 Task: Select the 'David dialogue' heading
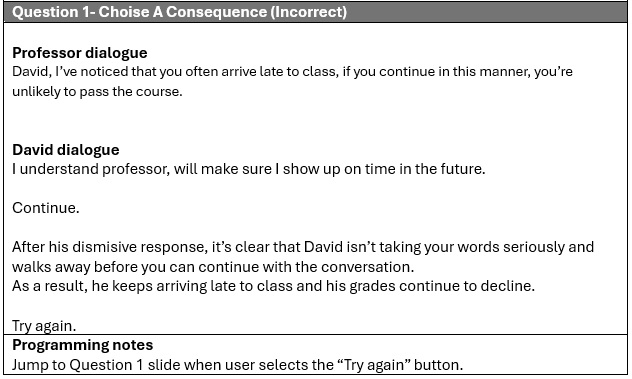pos(66,150)
